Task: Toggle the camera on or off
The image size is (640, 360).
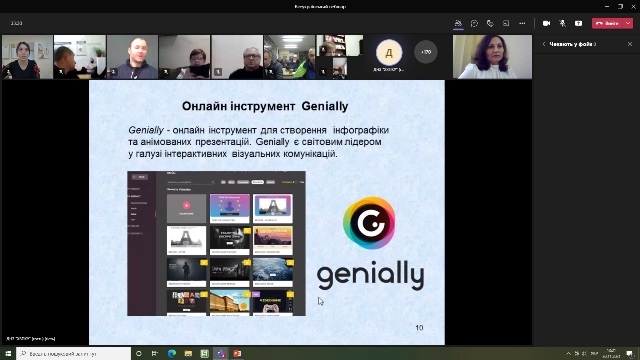Action: click(x=546, y=23)
